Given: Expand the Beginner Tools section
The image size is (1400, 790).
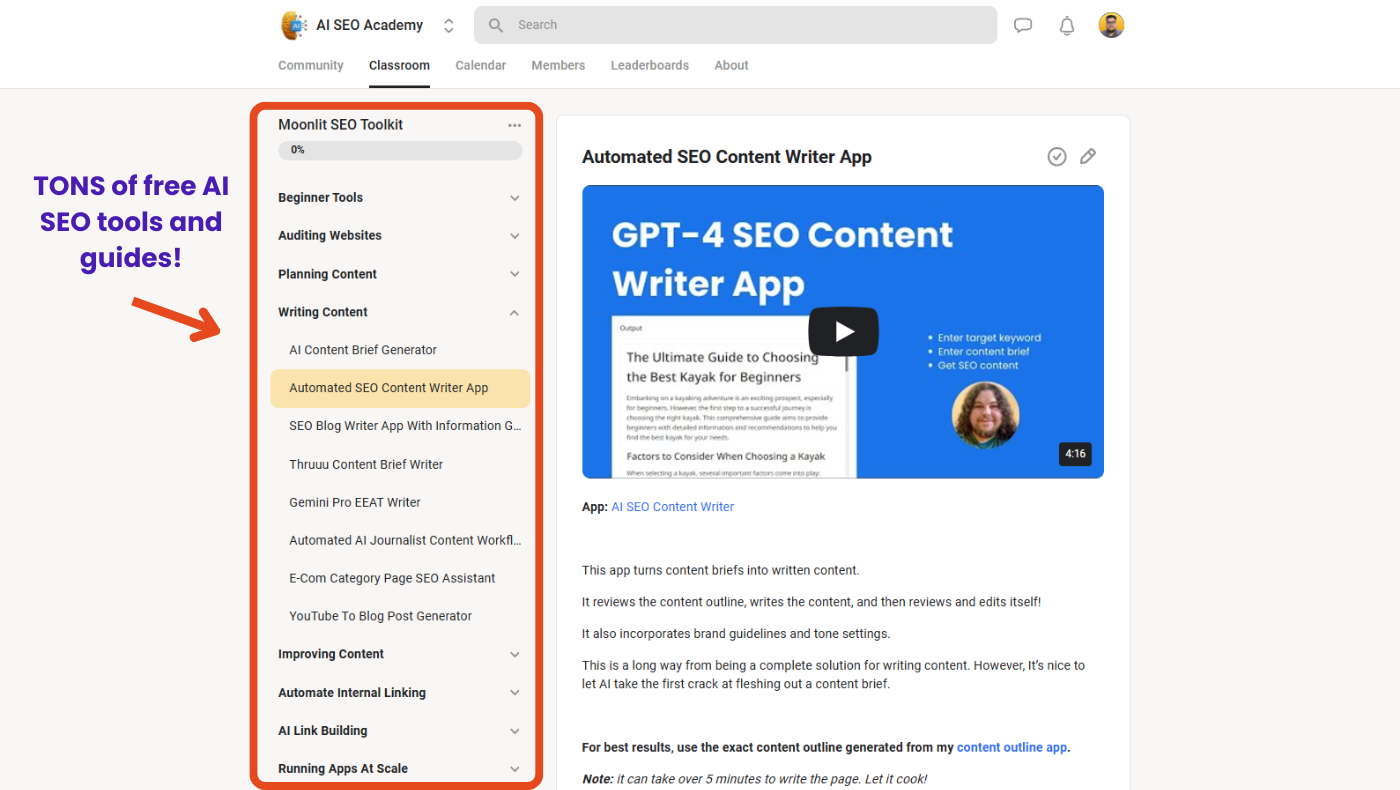Looking at the screenshot, I should (514, 198).
